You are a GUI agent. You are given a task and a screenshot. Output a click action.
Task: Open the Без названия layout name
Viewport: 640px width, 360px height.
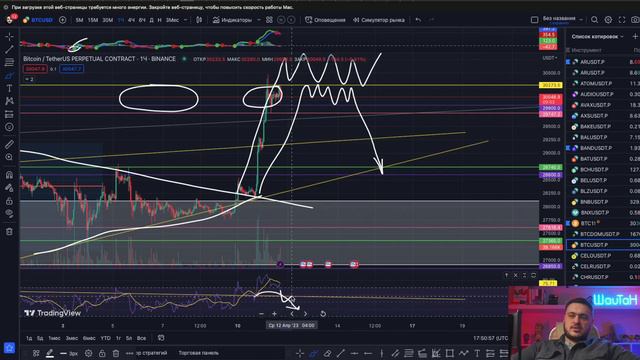pyautogui.click(x=559, y=19)
